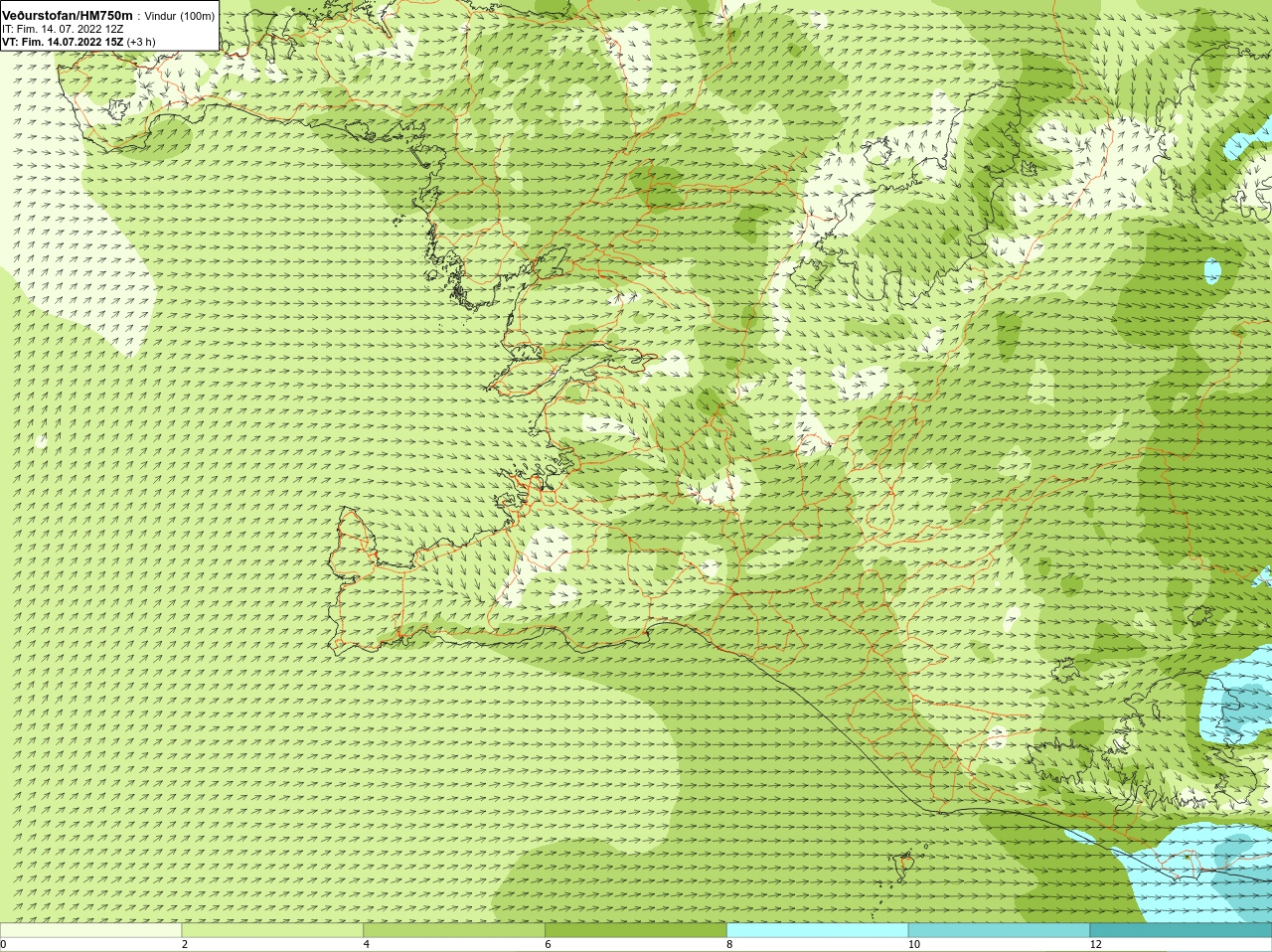Click the 'IT: Fim. 14. 07. 2022 12Z' line
Viewport: 1272px width, 952px height.
click(x=63, y=29)
